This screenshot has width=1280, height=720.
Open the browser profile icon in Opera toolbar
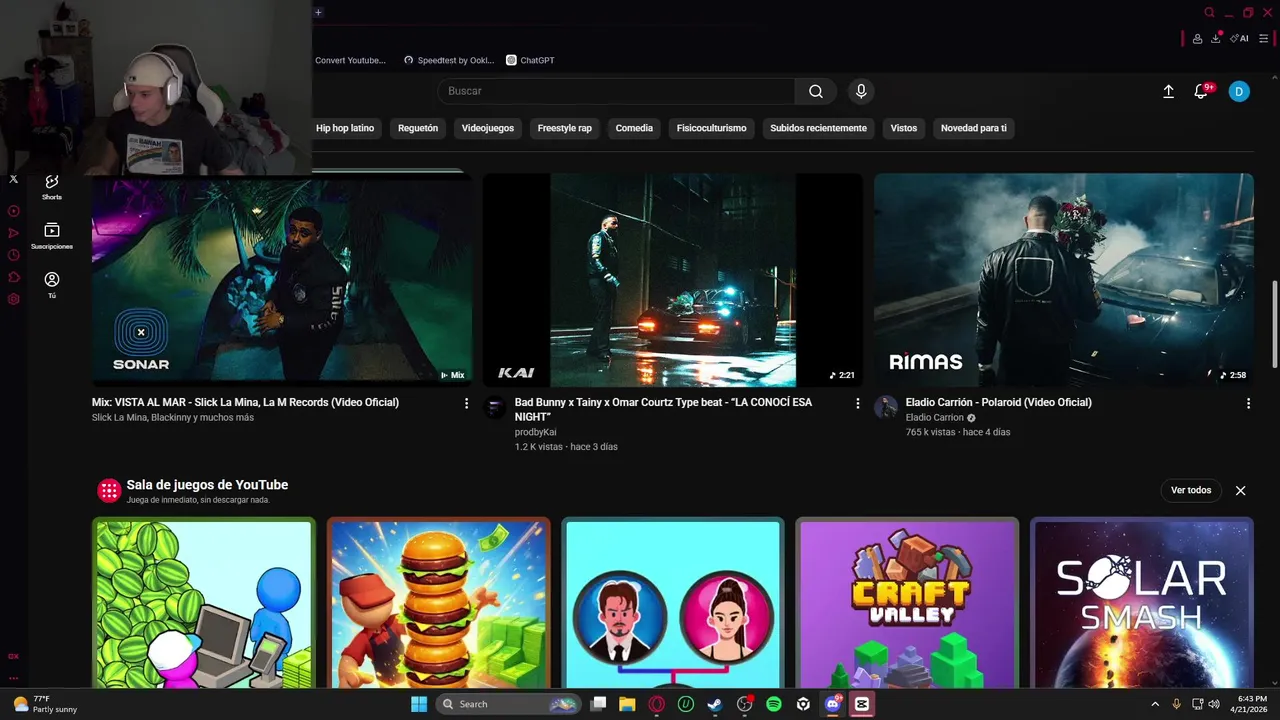point(1197,39)
